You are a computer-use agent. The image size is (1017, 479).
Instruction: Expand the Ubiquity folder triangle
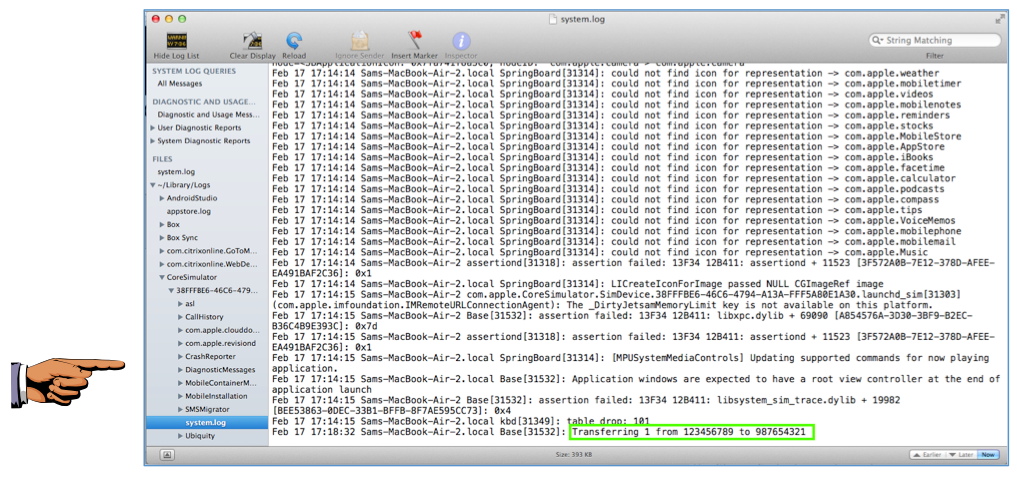click(180, 436)
